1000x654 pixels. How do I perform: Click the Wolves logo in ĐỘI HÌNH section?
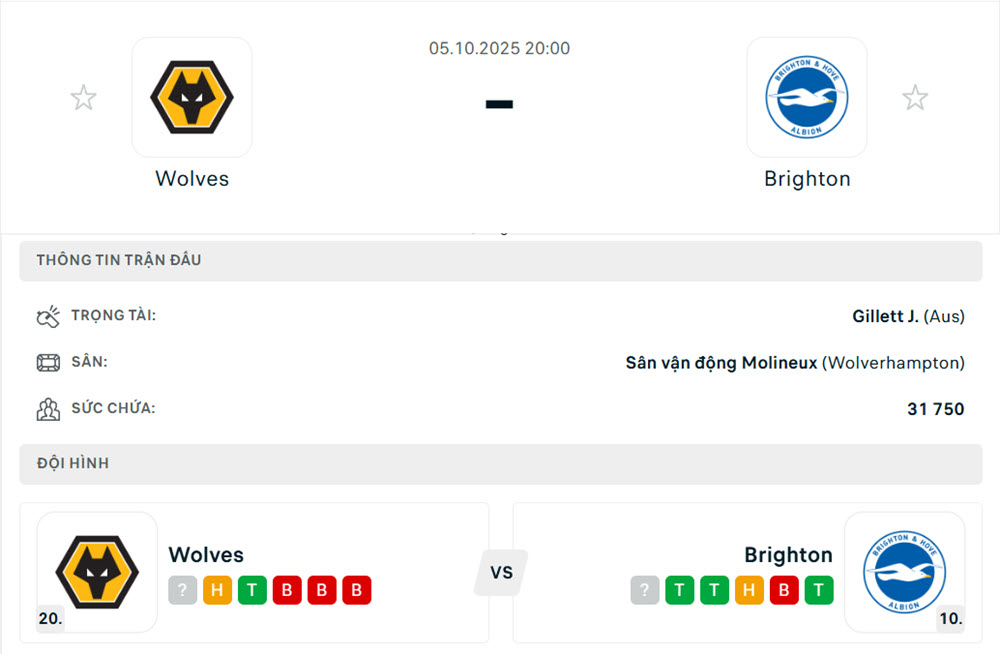click(x=97, y=571)
